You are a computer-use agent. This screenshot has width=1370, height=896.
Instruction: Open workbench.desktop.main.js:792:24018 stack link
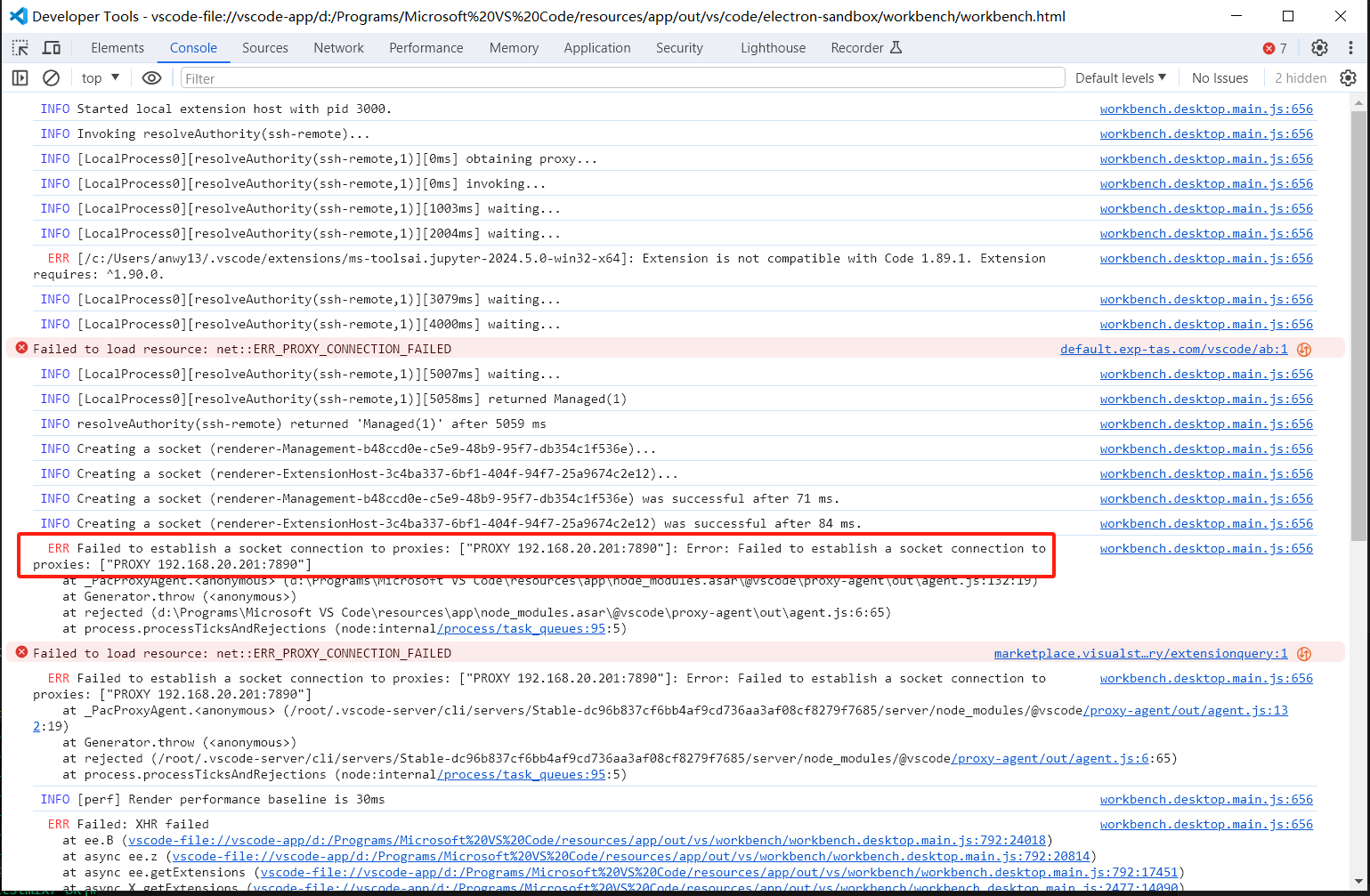coord(588,840)
